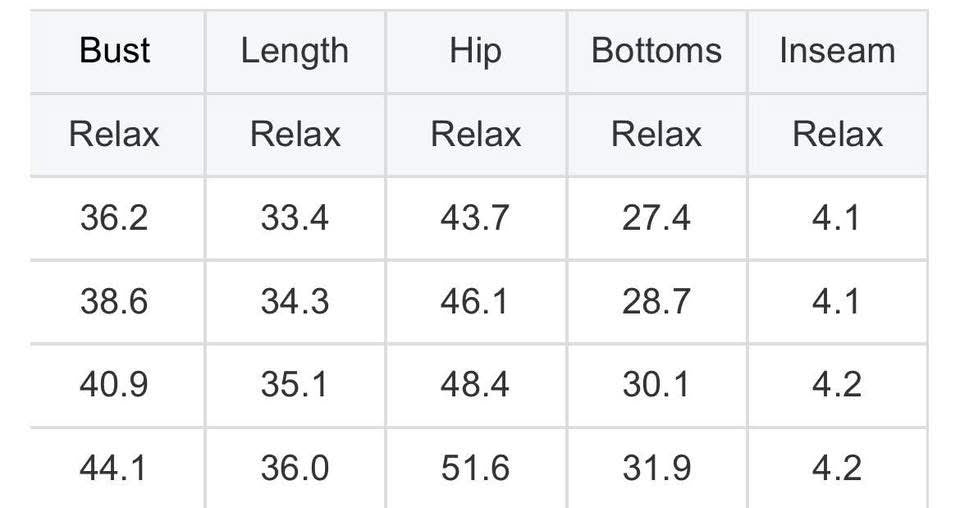This screenshot has height=508, width=960.
Task: Select the Bottoms column header
Action: [656, 51]
